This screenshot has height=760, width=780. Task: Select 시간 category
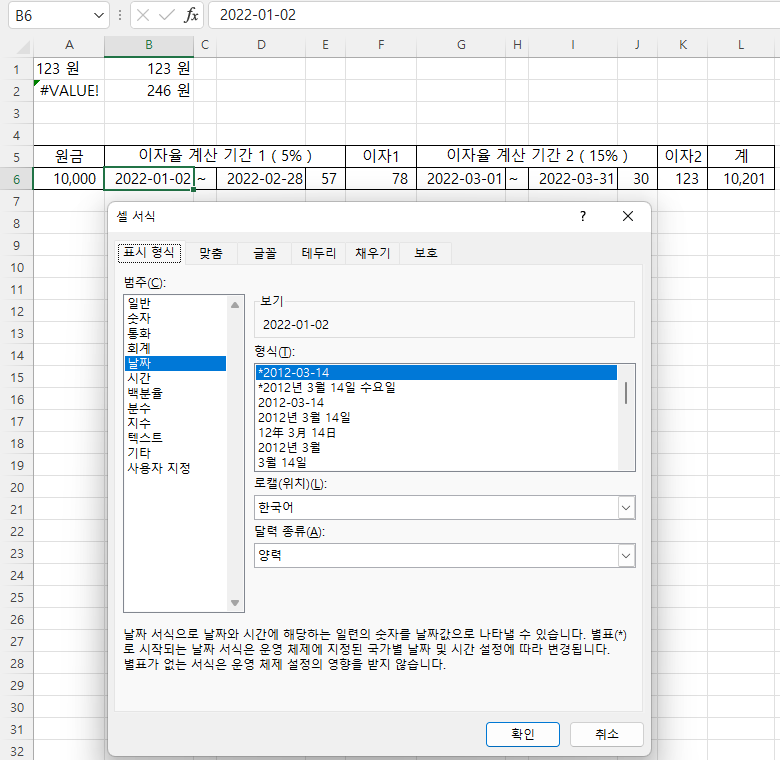coord(176,378)
